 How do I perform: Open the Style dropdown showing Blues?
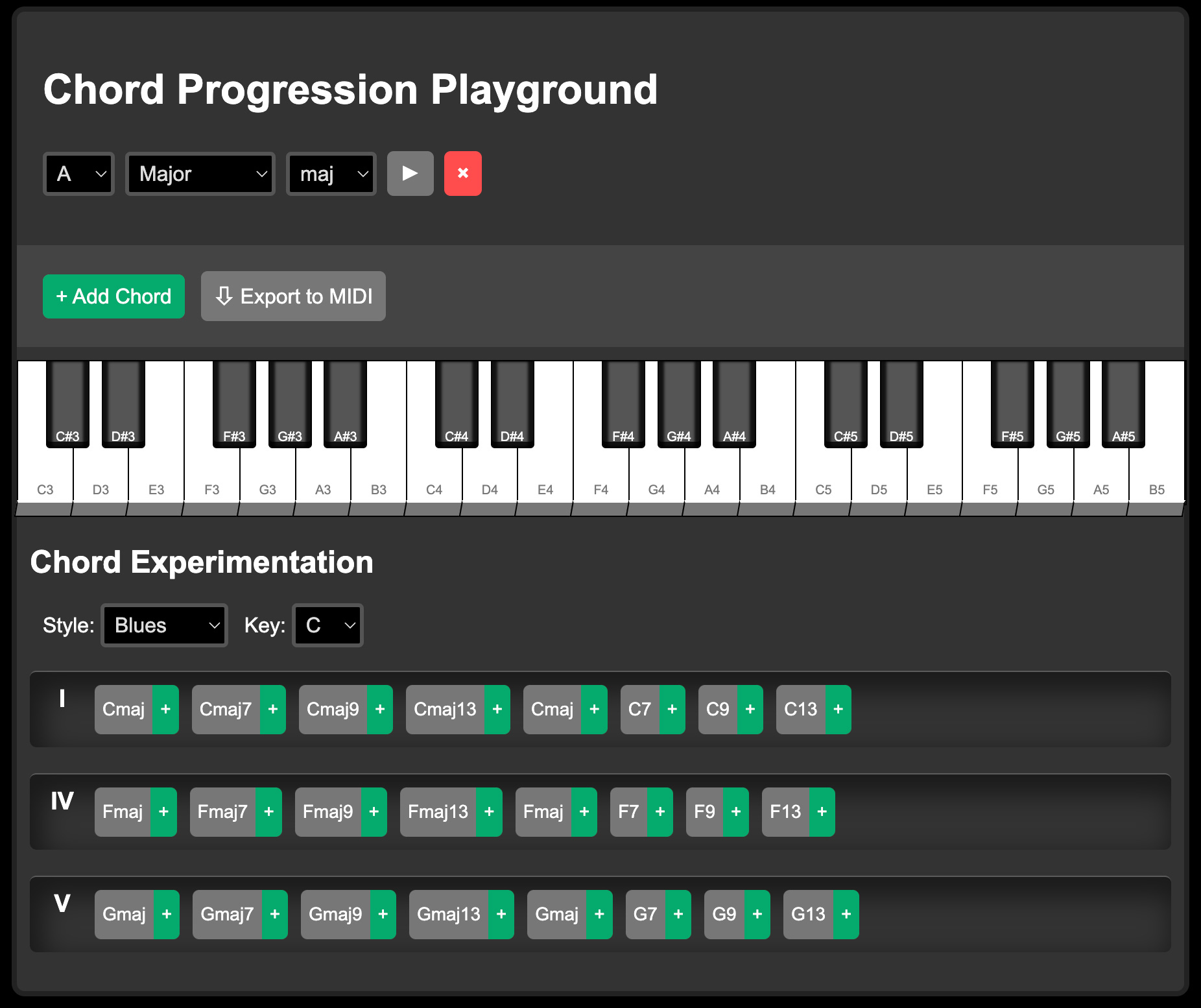click(164, 625)
